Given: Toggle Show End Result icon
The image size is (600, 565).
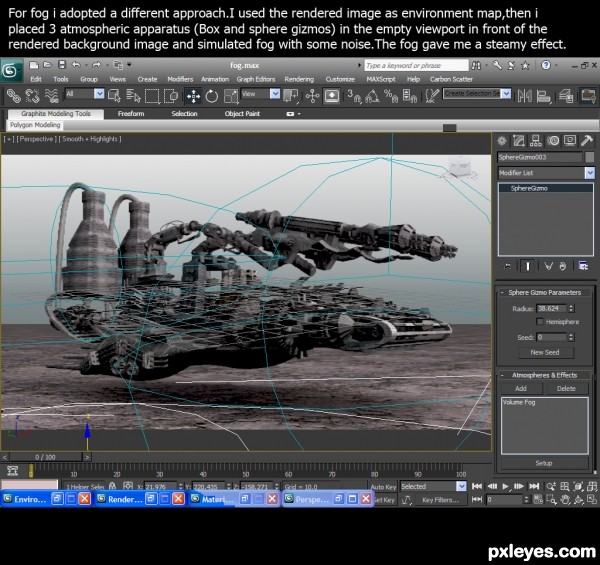Looking at the screenshot, I should click(x=527, y=266).
